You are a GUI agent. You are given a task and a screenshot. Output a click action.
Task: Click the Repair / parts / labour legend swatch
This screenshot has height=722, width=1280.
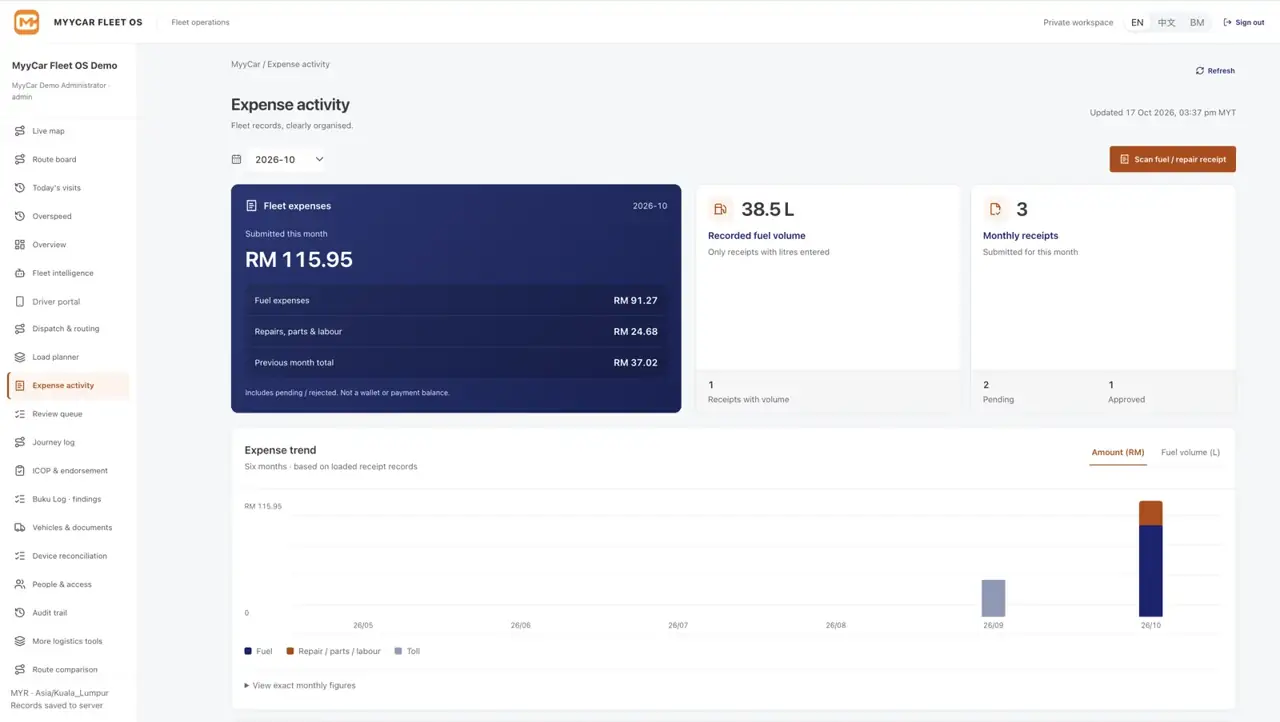pos(290,651)
